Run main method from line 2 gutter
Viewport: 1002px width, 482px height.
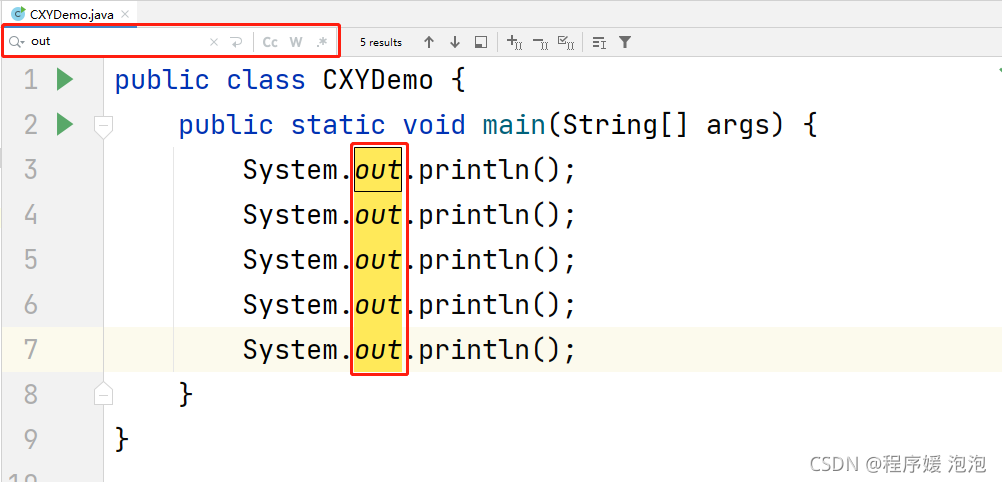65,125
